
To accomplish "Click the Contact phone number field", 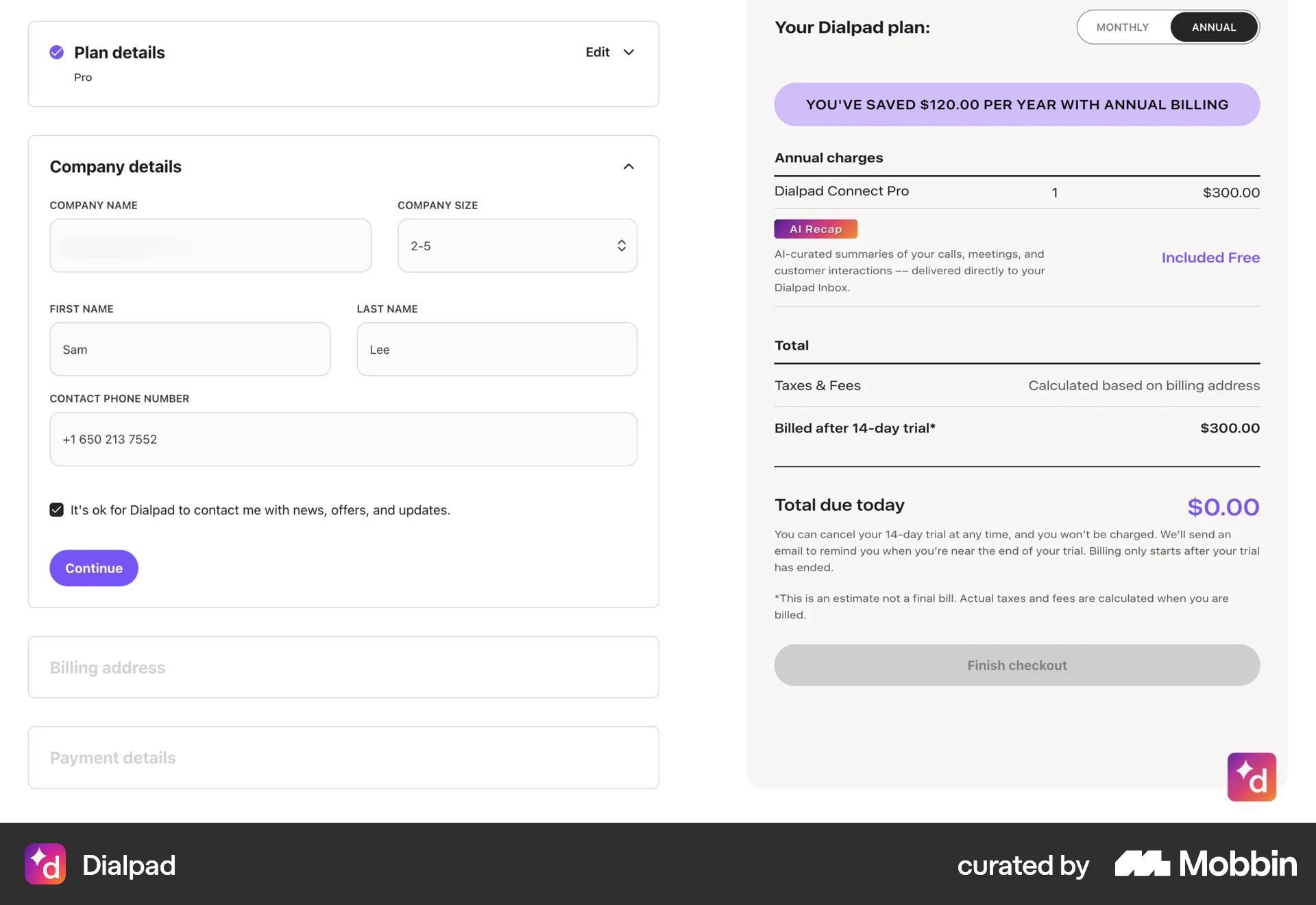I will coord(343,439).
